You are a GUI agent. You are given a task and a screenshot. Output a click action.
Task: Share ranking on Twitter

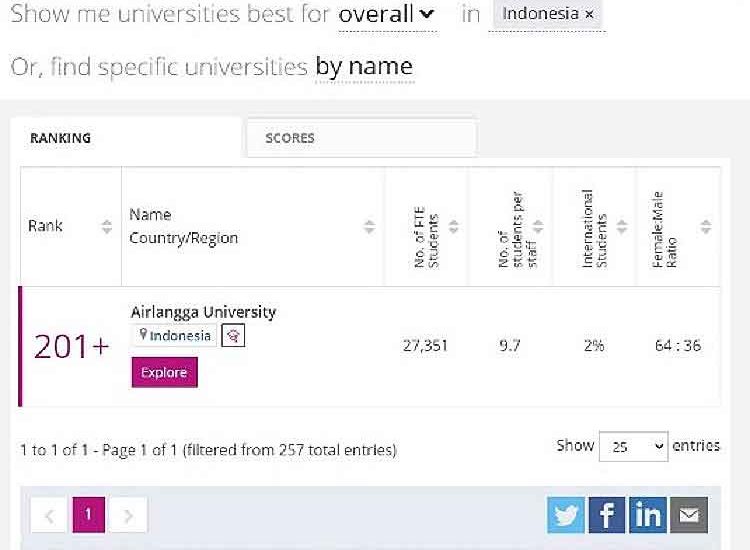(x=566, y=515)
